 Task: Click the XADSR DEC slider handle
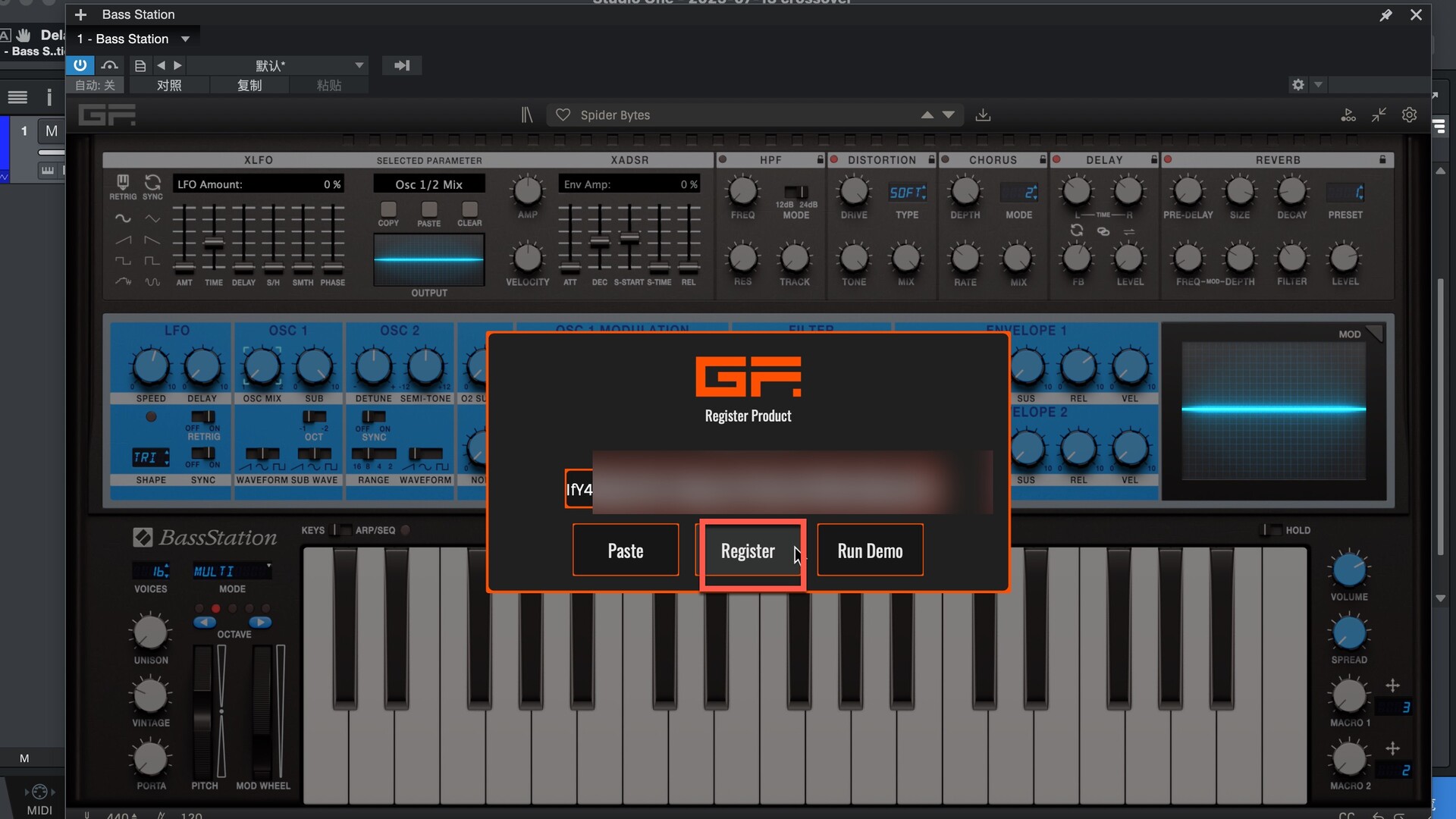point(600,242)
